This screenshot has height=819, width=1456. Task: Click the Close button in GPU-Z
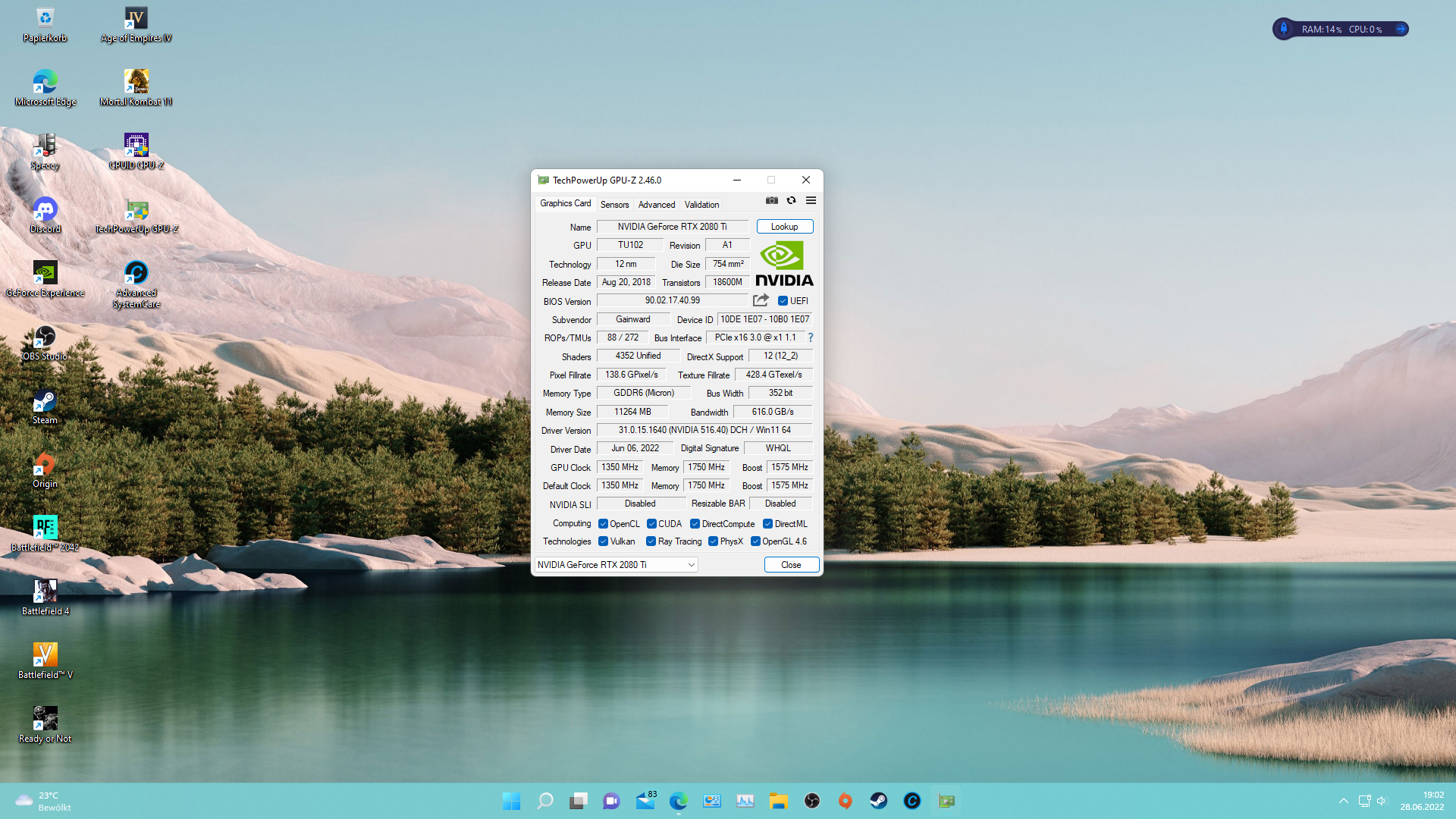[791, 565]
